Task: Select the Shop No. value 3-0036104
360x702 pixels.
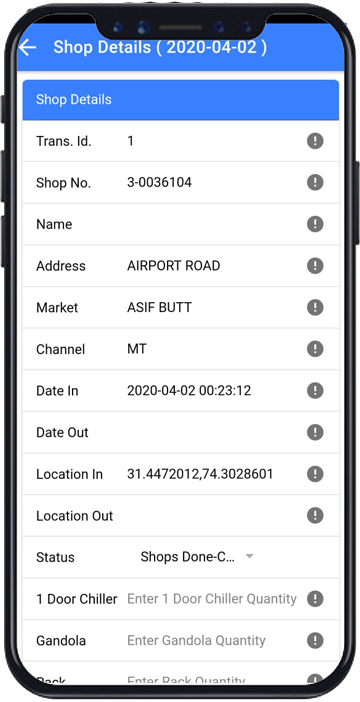Action: point(159,183)
